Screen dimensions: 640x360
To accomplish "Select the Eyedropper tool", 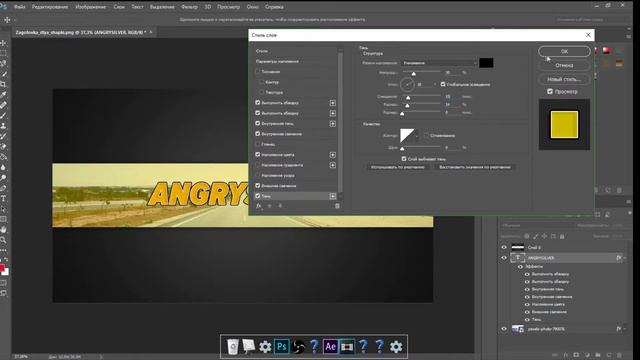I will click(3, 94).
